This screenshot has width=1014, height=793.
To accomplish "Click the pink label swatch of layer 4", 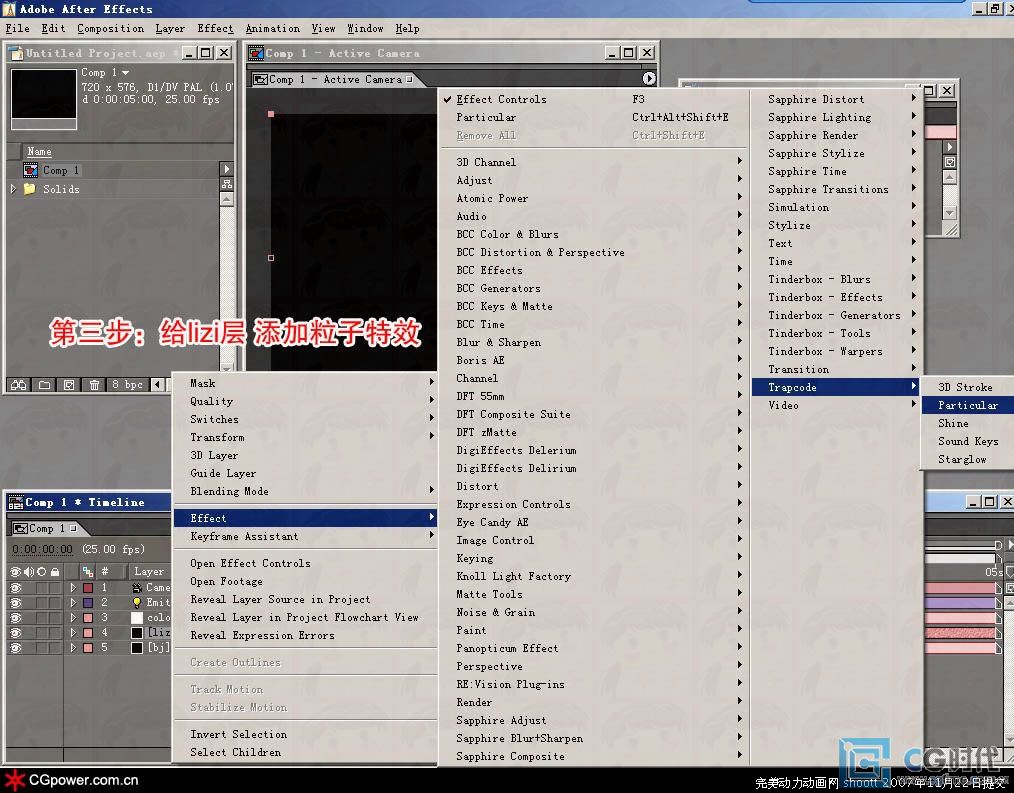I will coord(88,633).
